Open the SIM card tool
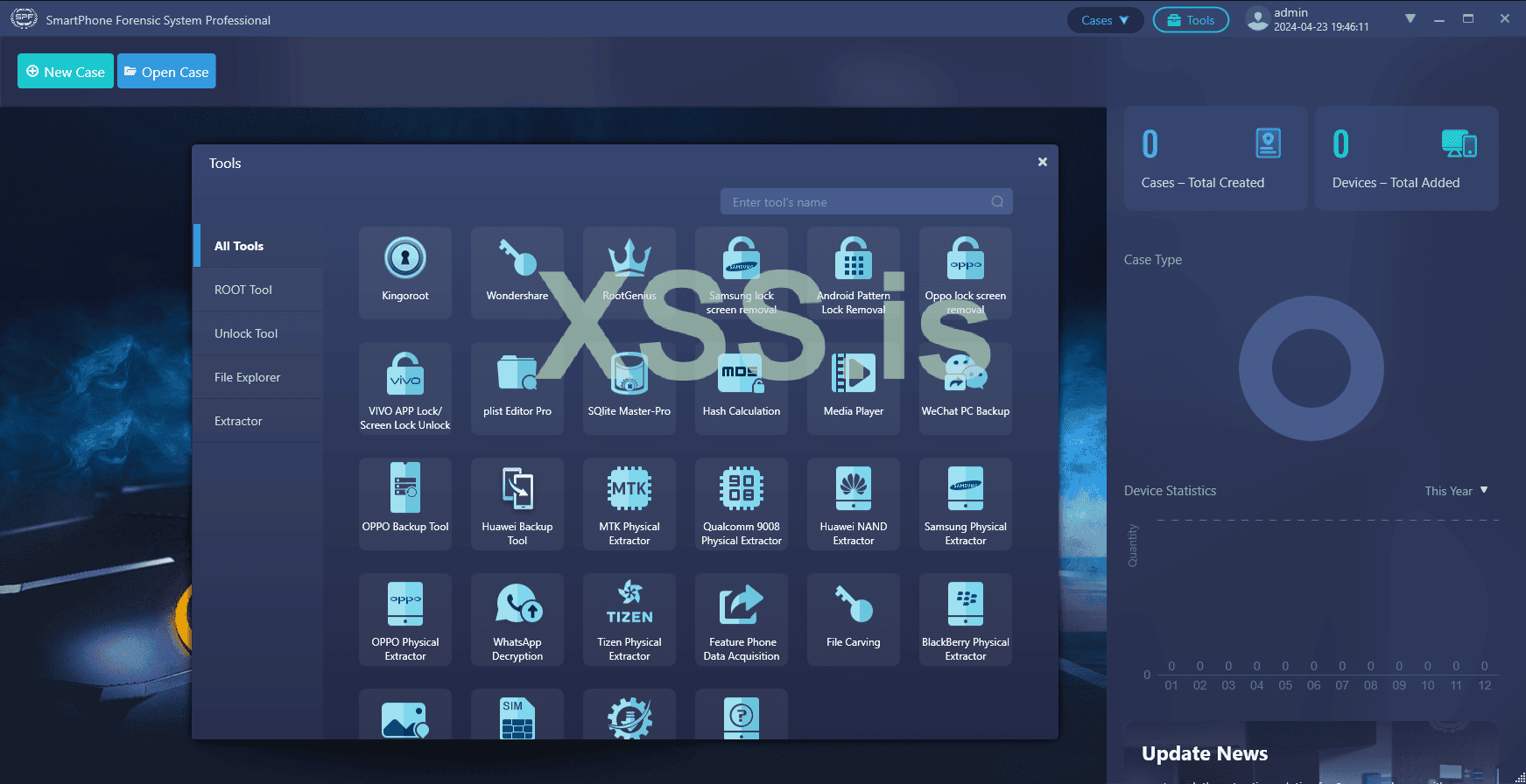The width and height of the screenshot is (1526, 784). click(517, 714)
